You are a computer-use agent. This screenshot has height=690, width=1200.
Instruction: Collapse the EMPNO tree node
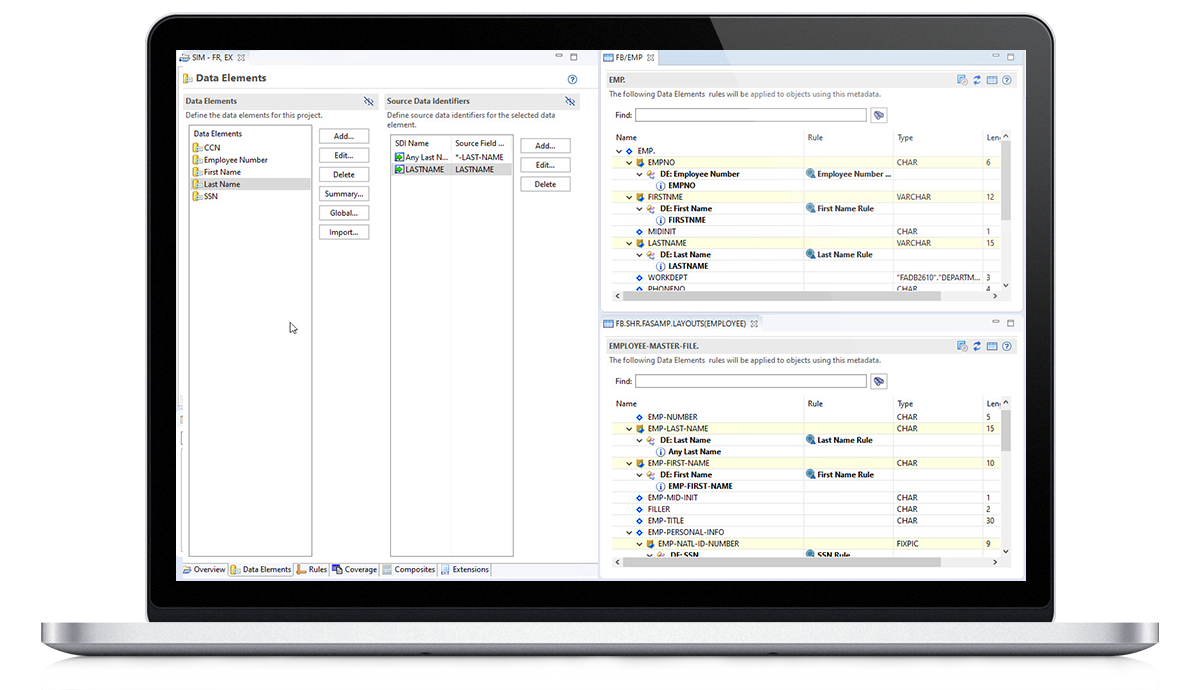629,162
